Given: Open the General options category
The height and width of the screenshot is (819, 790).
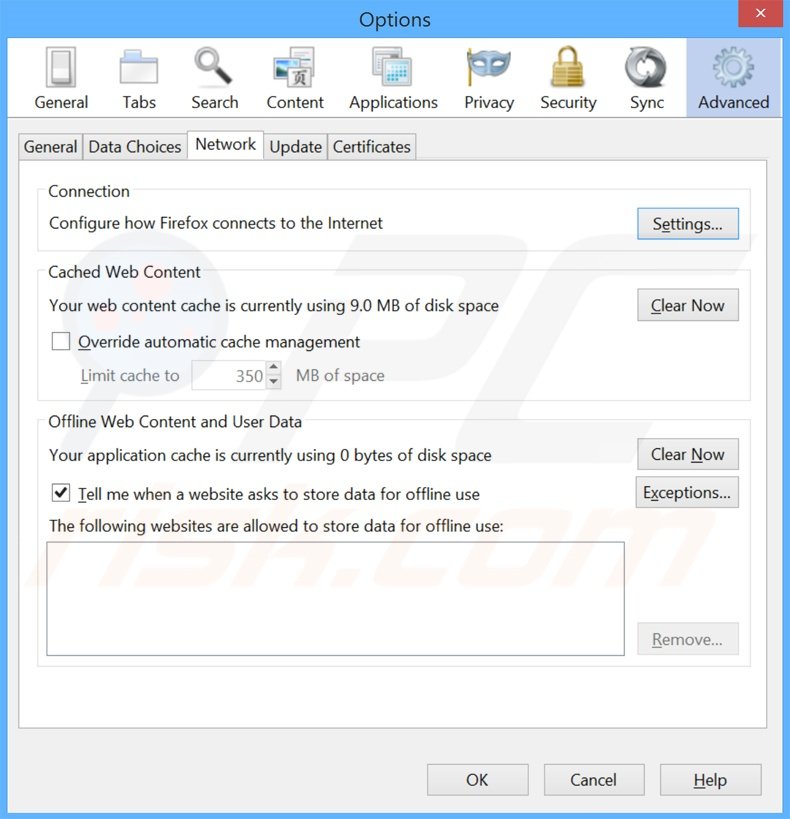Looking at the screenshot, I should coord(61,78).
